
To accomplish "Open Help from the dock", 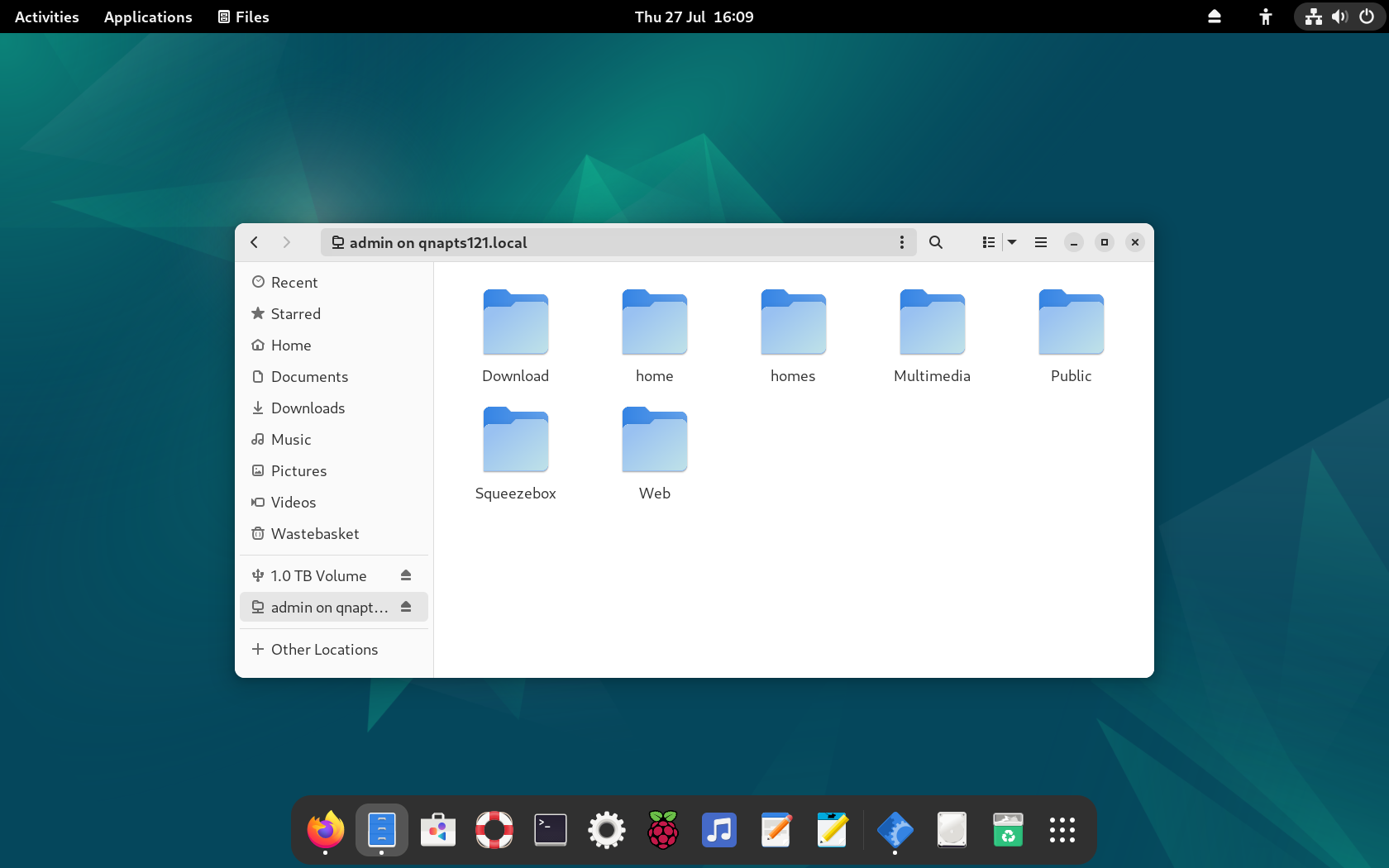I will pos(494,830).
